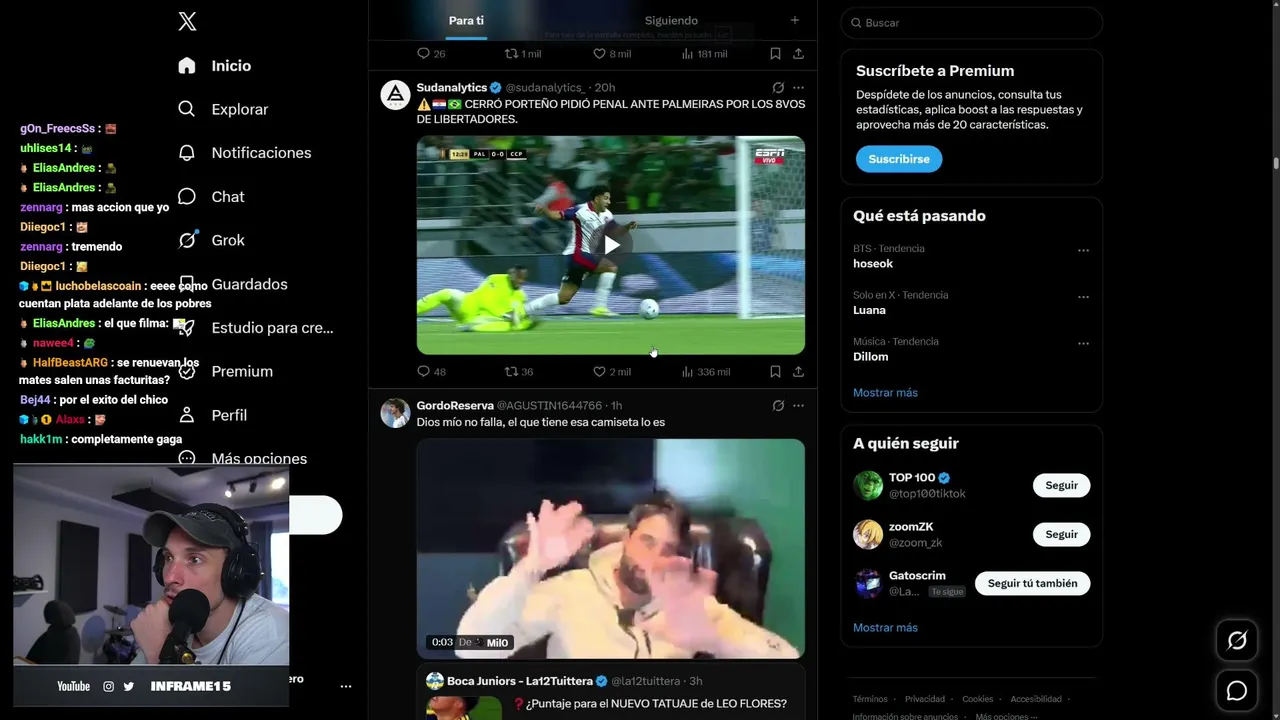View analytics of the Sudanalytics post
Viewport: 1280px width, 720px height.
pos(705,372)
